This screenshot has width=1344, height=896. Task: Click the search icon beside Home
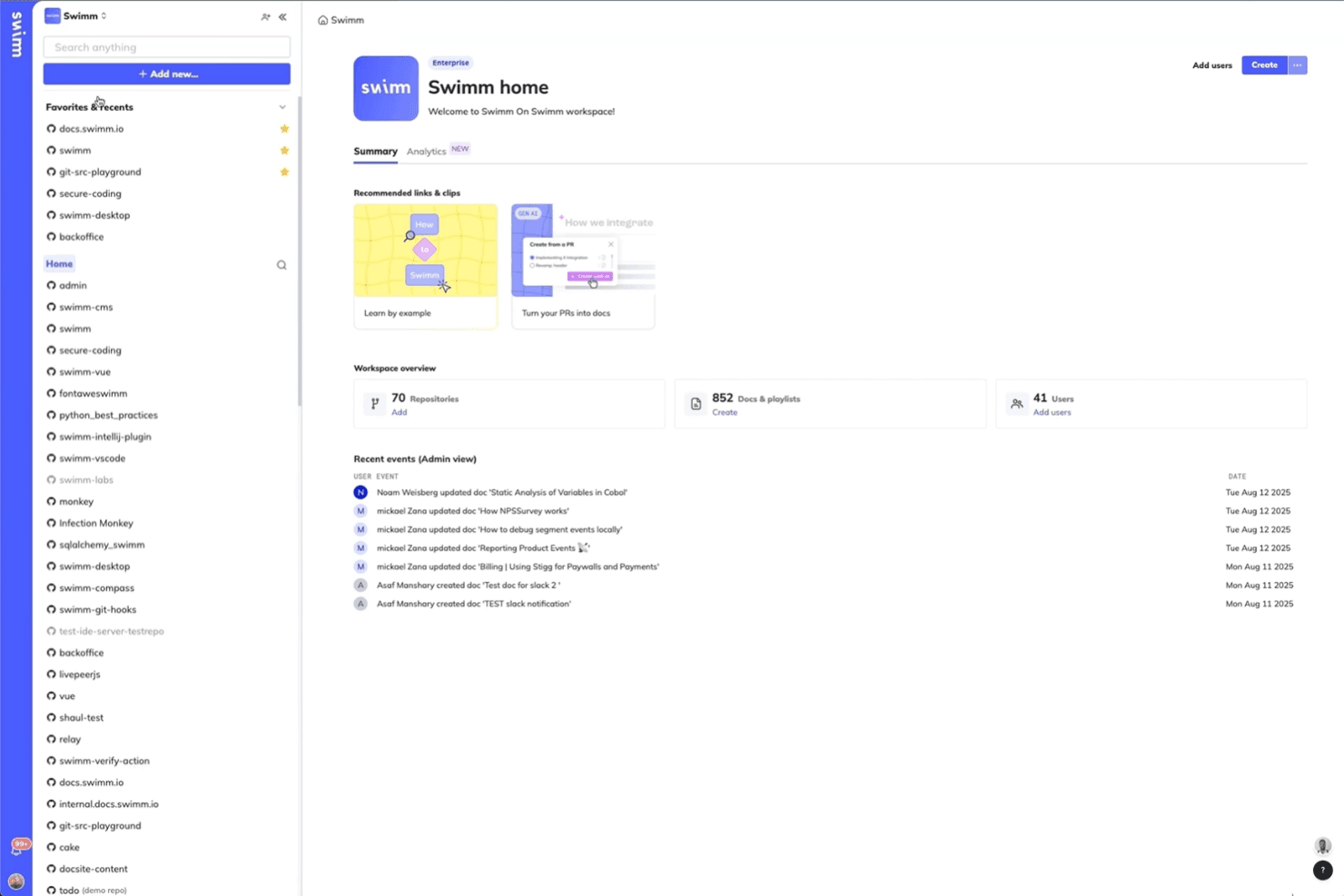[x=282, y=265]
